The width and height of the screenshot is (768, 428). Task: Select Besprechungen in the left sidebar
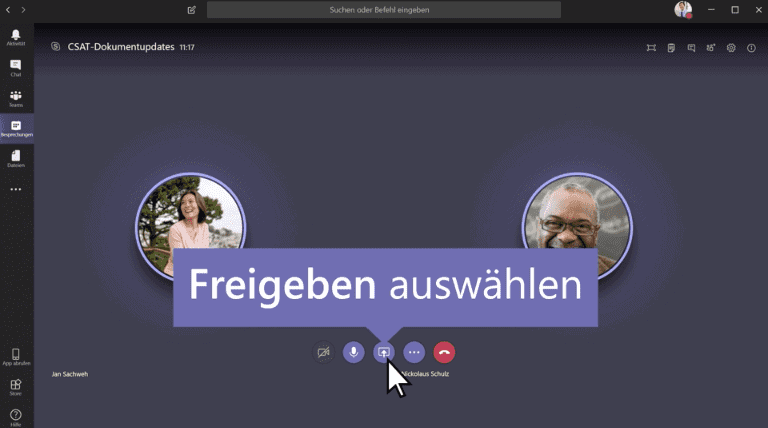(16, 128)
